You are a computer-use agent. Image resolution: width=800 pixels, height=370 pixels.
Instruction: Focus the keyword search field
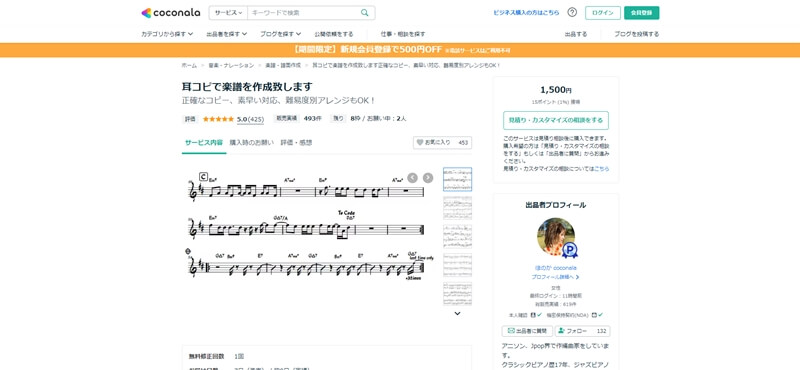pos(303,13)
